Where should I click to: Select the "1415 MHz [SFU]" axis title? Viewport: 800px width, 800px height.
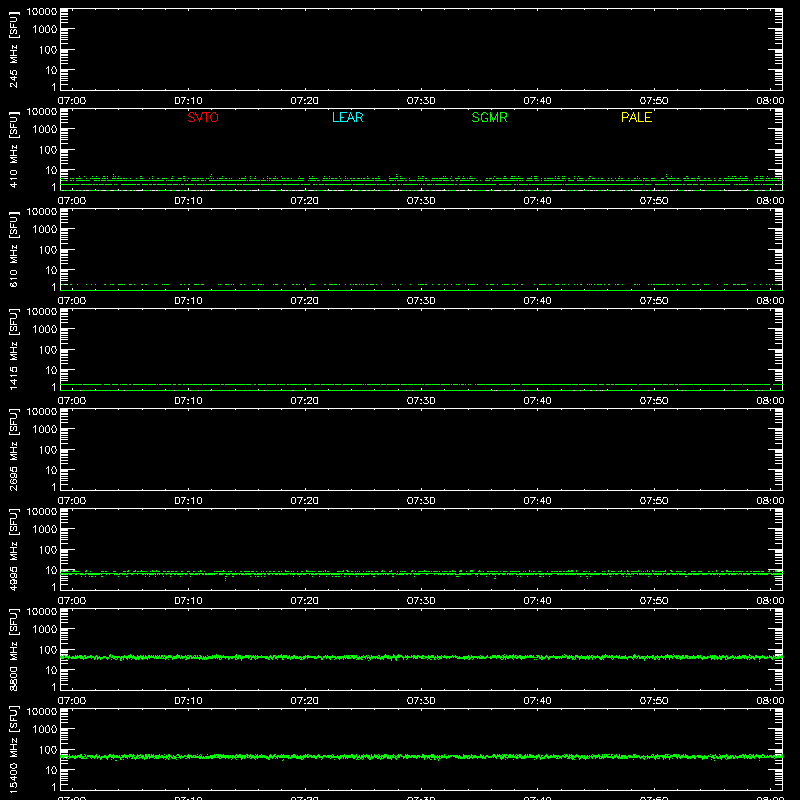coord(13,349)
